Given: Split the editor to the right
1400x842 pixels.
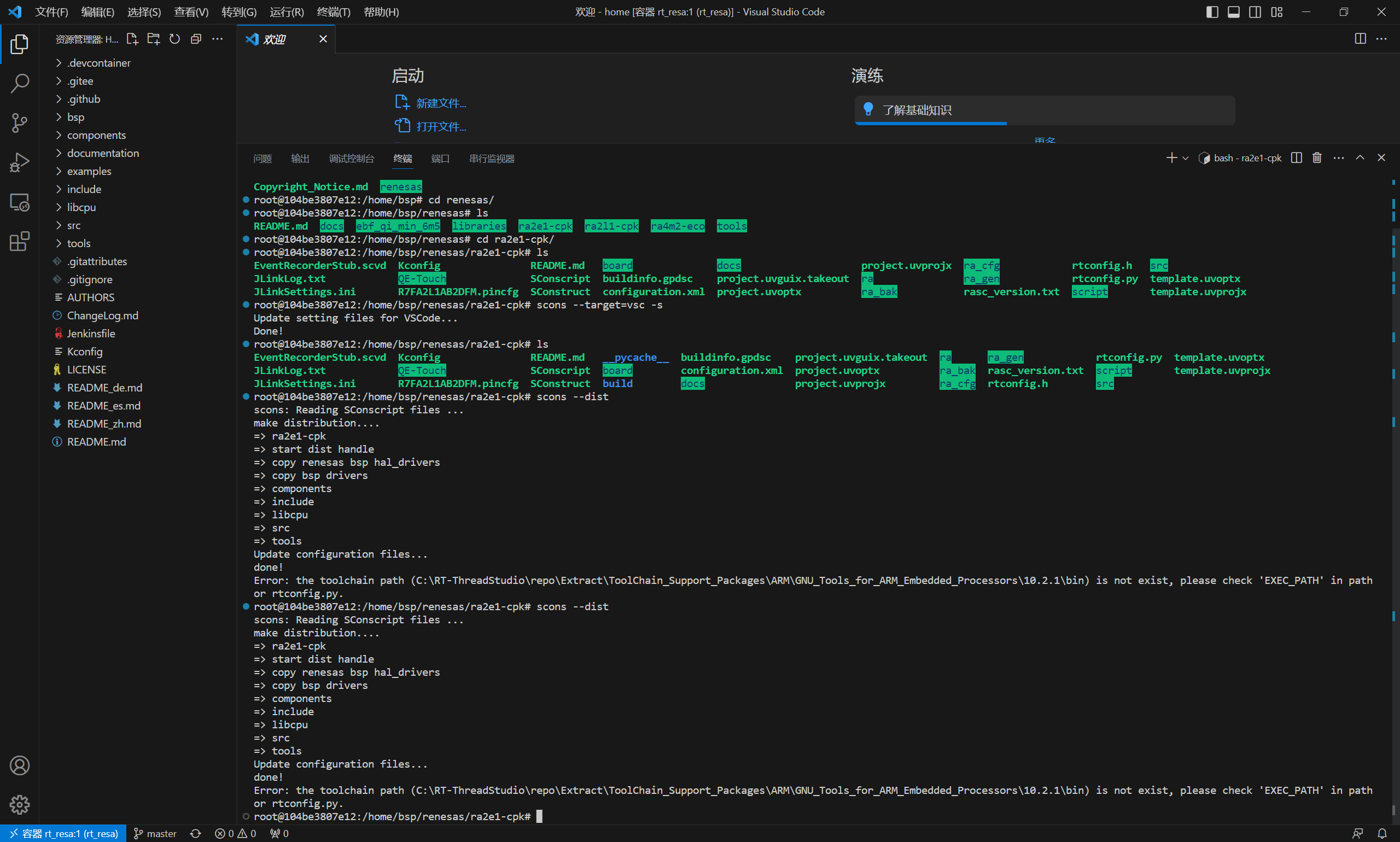Looking at the screenshot, I should pyautogui.click(x=1360, y=39).
